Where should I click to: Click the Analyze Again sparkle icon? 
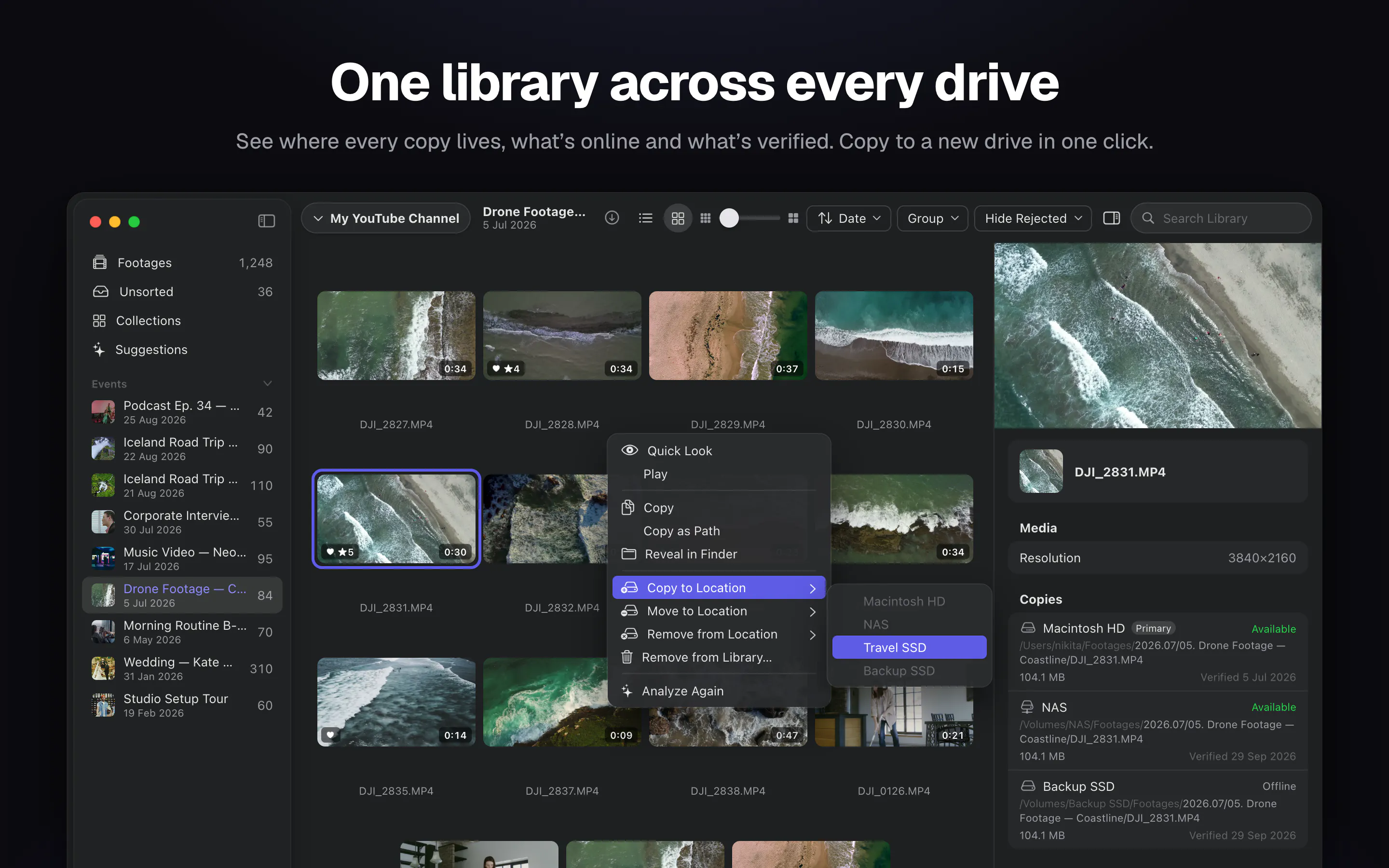click(x=627, y=691)
